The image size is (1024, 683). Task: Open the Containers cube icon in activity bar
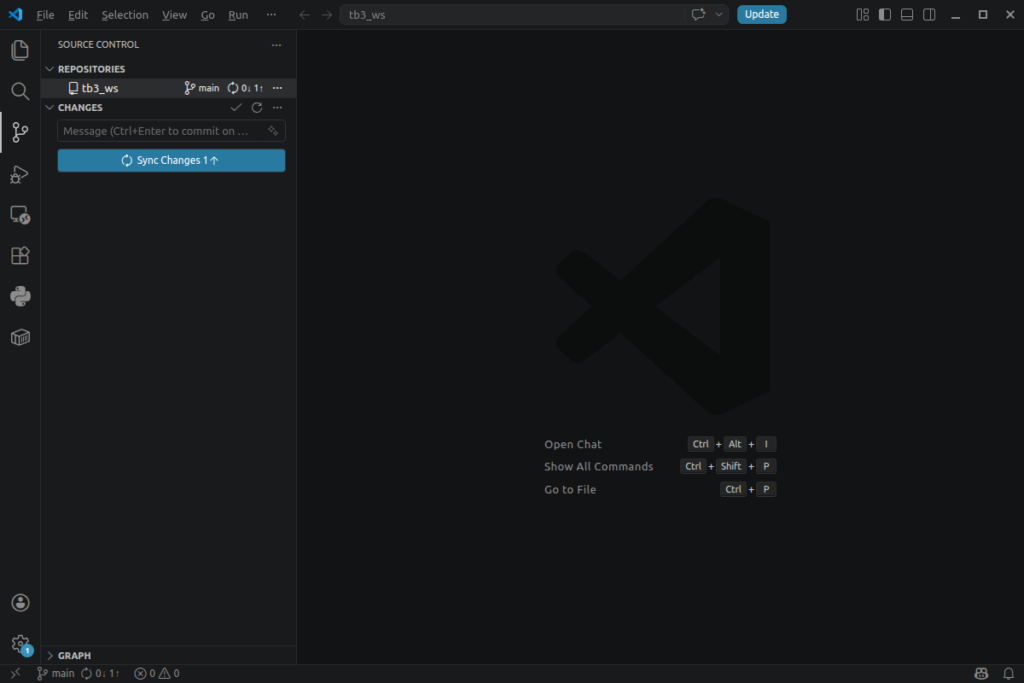tap(20, 337)
